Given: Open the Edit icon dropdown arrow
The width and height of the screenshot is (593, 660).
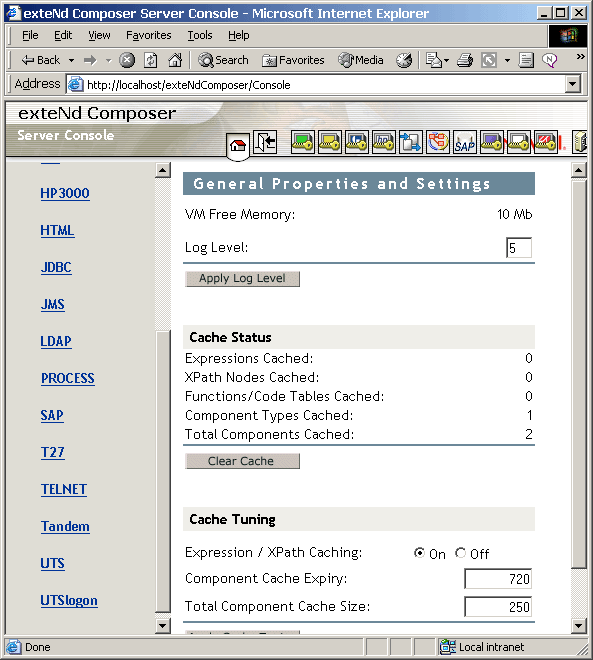Looking at the screenshot, I should tap(507, 61).
